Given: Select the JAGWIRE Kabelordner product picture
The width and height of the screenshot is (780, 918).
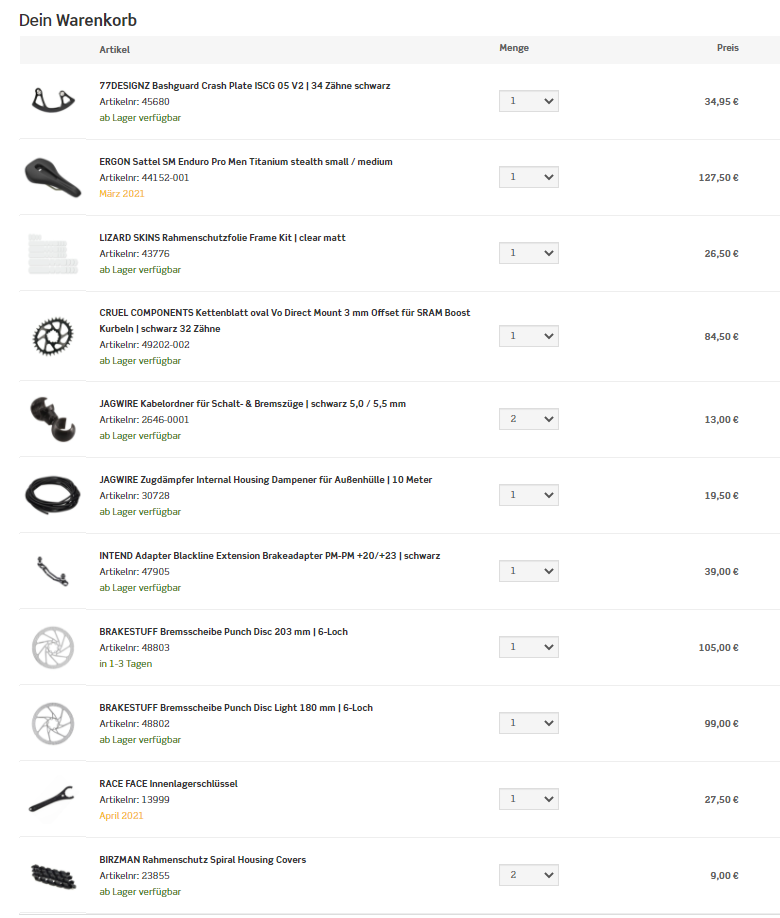Looking at the screenshot, I should pos(52,420).
